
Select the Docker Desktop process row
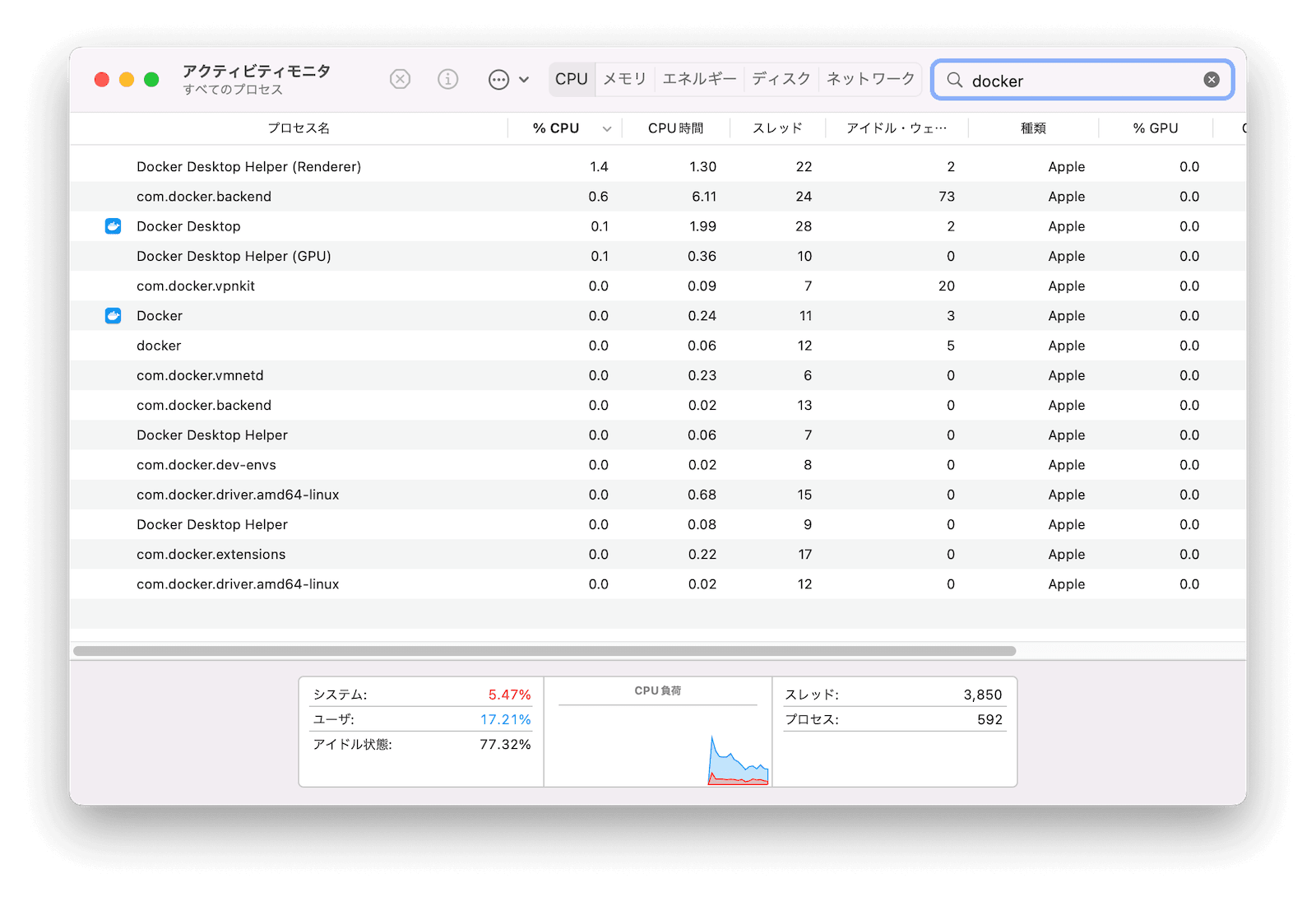(x=658, y=226)
